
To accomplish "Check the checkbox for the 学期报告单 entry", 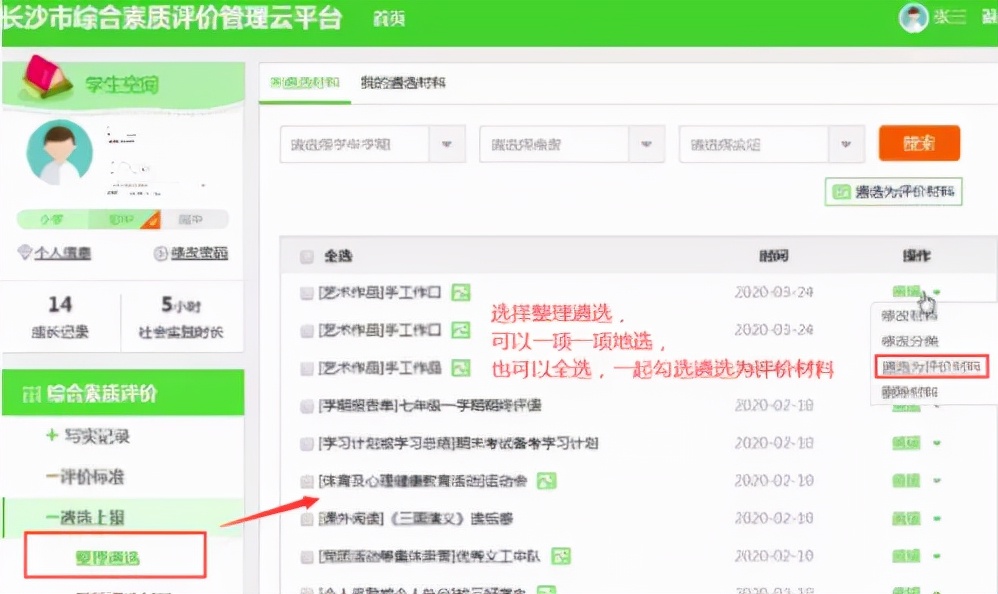I will tap(307, 406).
